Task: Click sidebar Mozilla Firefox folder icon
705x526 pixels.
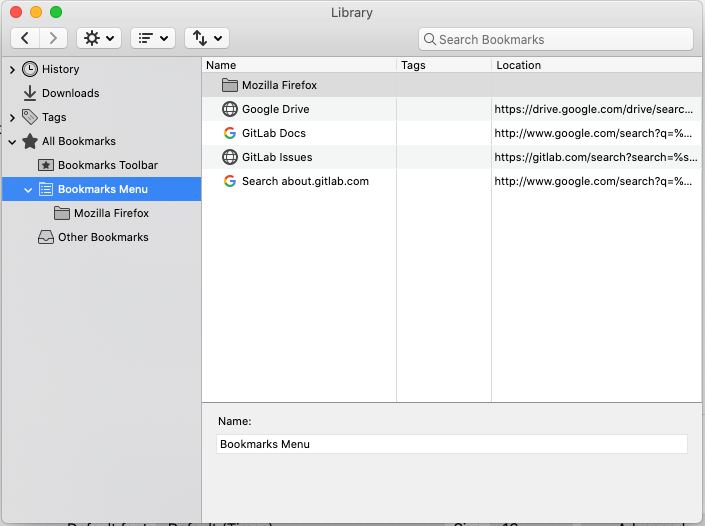Action: pyautogui.click(x=62, y=213)
